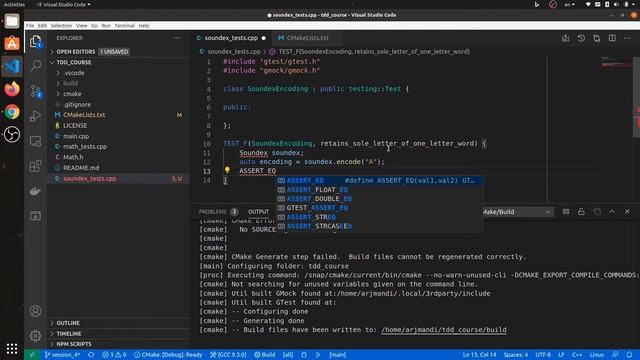
Task: Toggle output scroll lock icon
Action: [581, 211]
